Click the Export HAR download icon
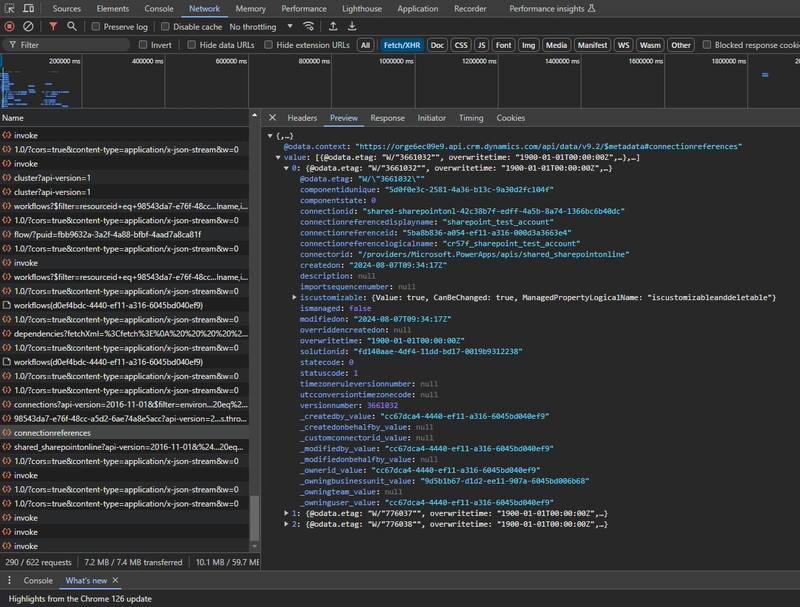Image resolution: width=800 pixels, height=607 pixels. pos(350,27)
